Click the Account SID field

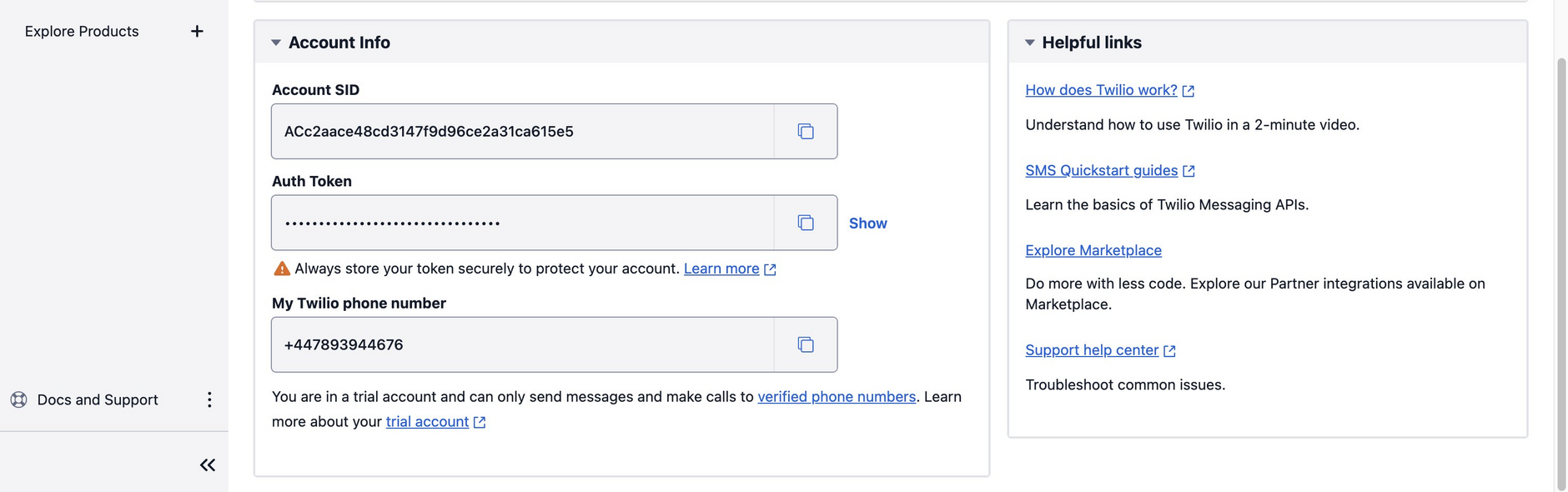click(x=523, y=131)
